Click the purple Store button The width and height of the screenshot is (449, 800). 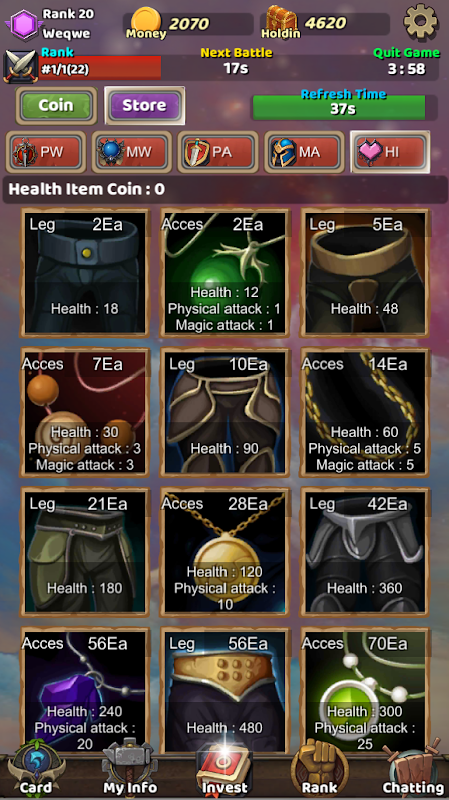pos(145,106)
